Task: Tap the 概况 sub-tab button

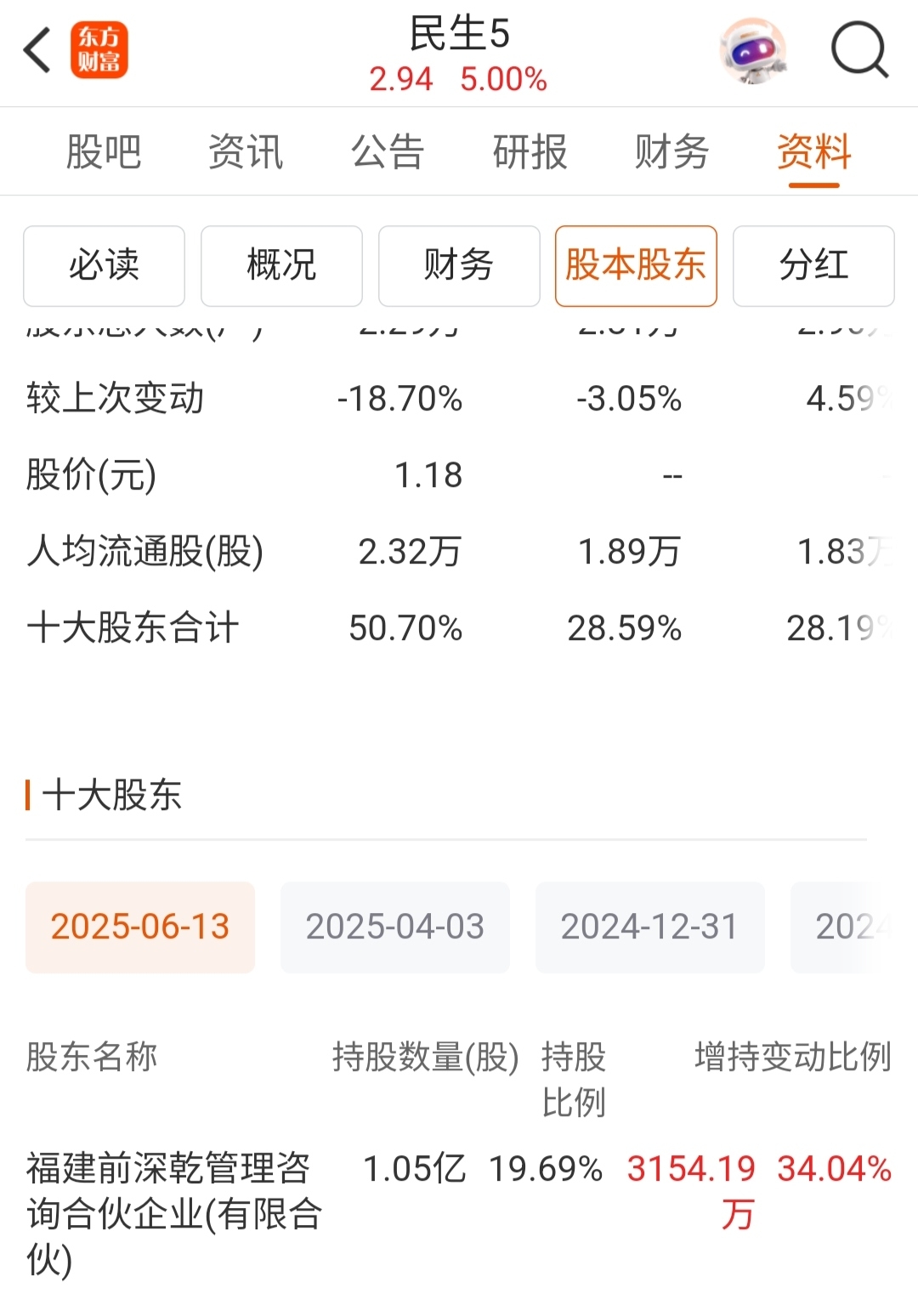Action: tap(281, 266)
